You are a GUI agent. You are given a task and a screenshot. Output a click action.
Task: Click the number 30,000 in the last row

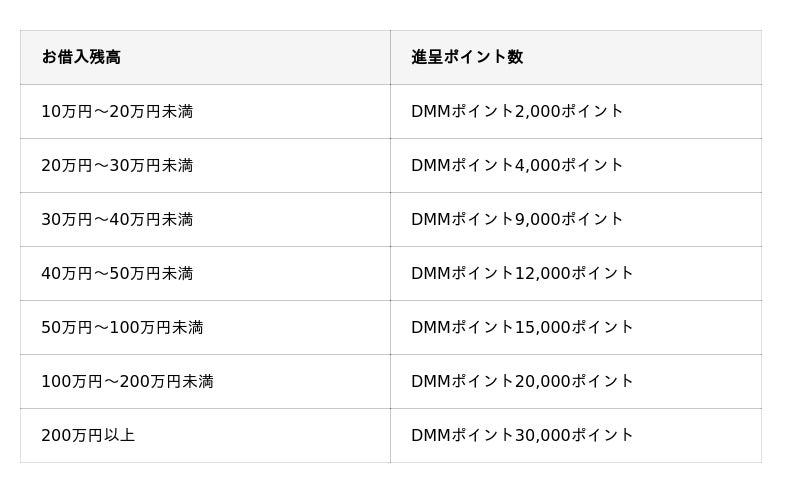pyautogui.click(x=542, y=435)
